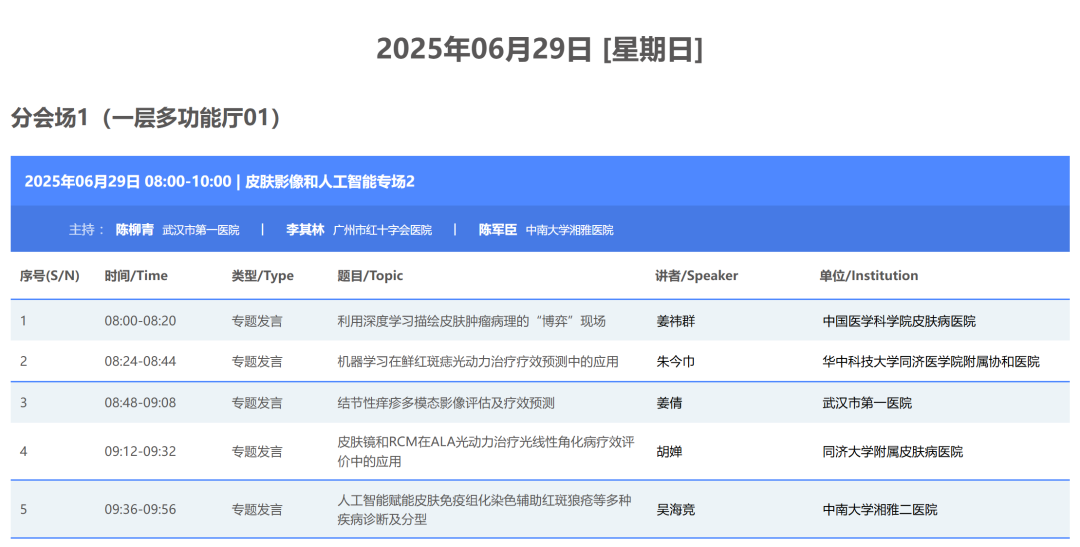Click speaker 胡婵
Screen dimensions: 1080x547
coord(669,451)
